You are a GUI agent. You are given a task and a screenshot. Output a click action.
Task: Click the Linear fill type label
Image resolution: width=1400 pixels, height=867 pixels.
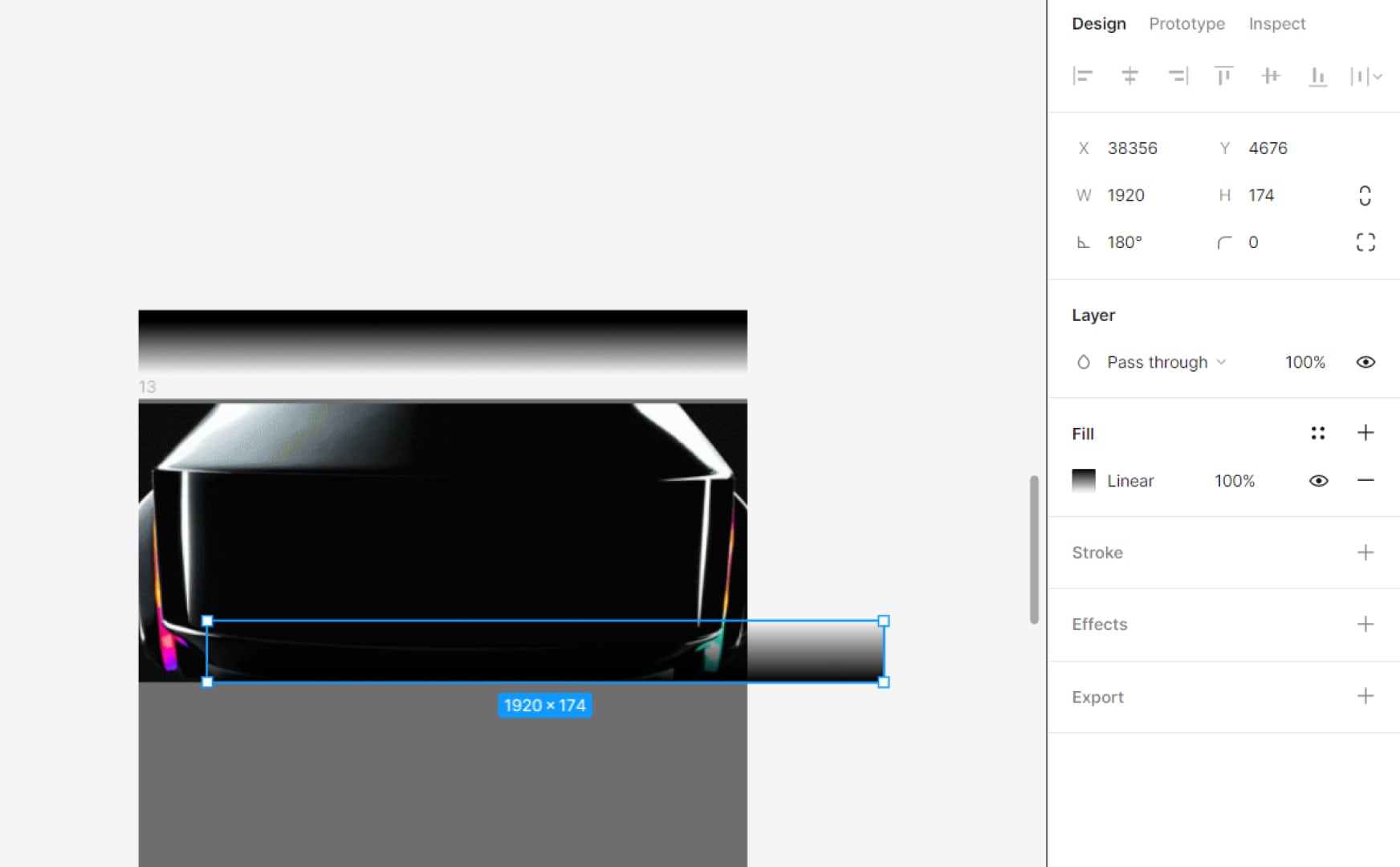(x=1130, y=481)
